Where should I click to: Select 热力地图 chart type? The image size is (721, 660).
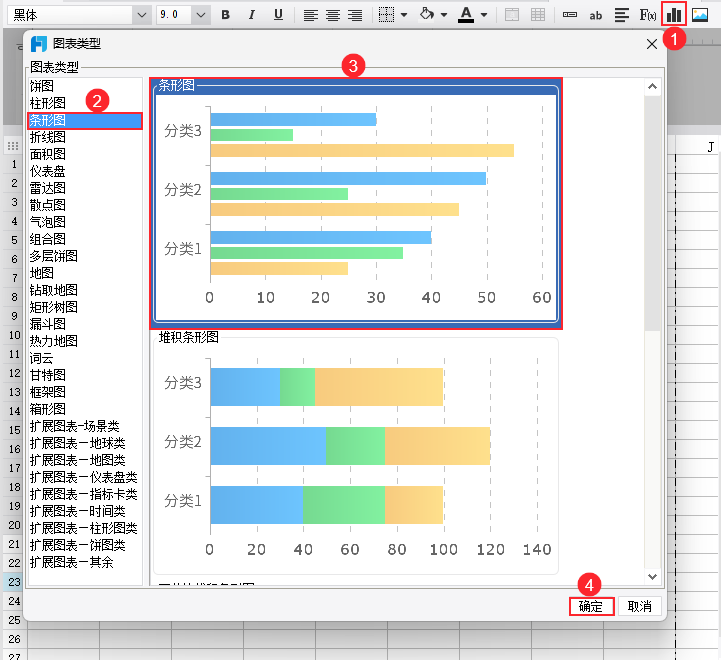(85, 341)
